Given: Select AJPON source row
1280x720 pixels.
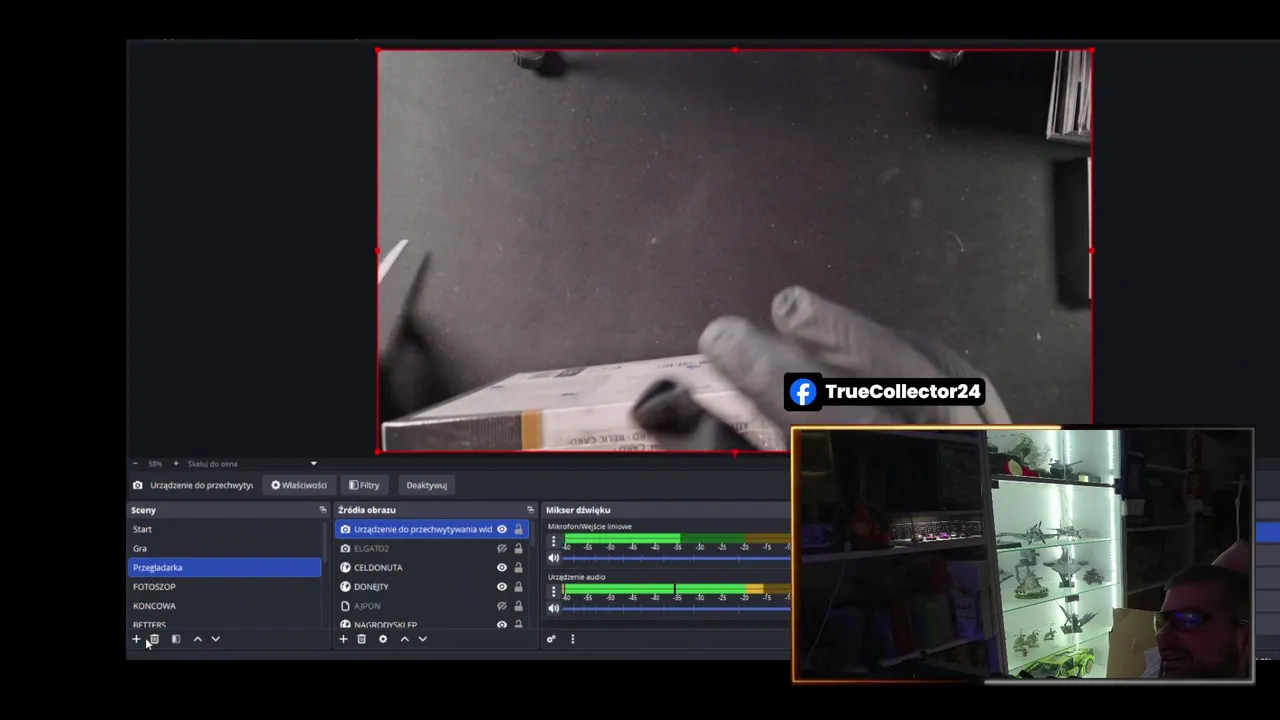Looking at the screenshot, I should [x=431, y=606].
